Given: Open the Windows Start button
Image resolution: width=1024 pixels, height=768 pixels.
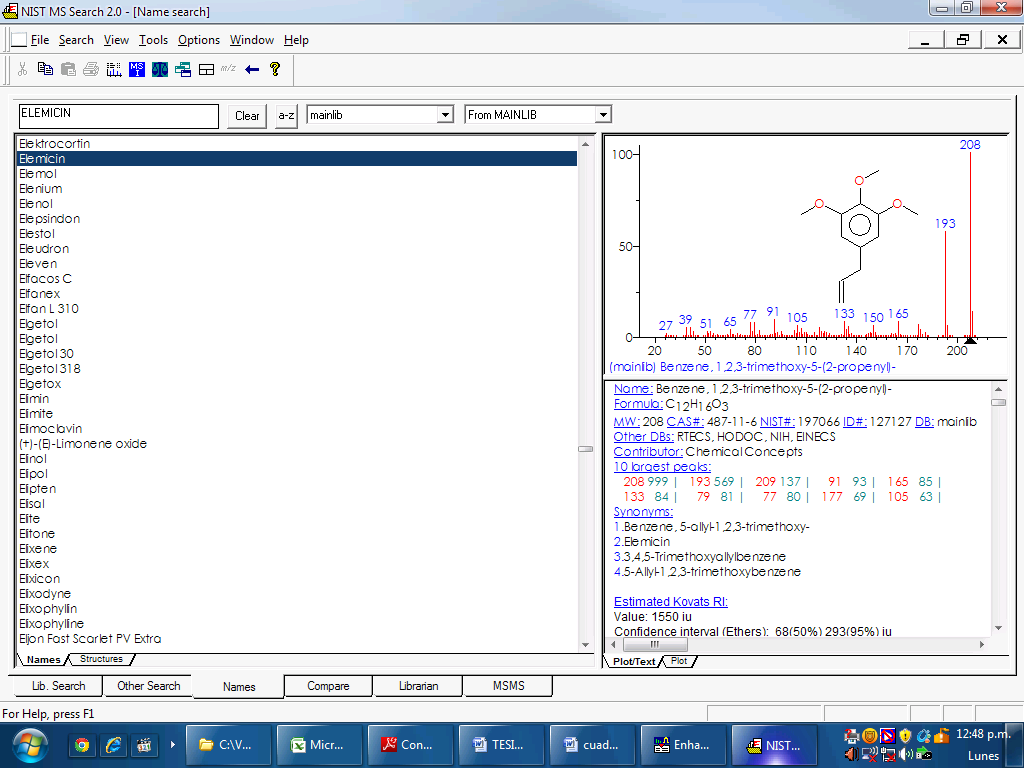Looking at the screenshot, I should point(29,746).
